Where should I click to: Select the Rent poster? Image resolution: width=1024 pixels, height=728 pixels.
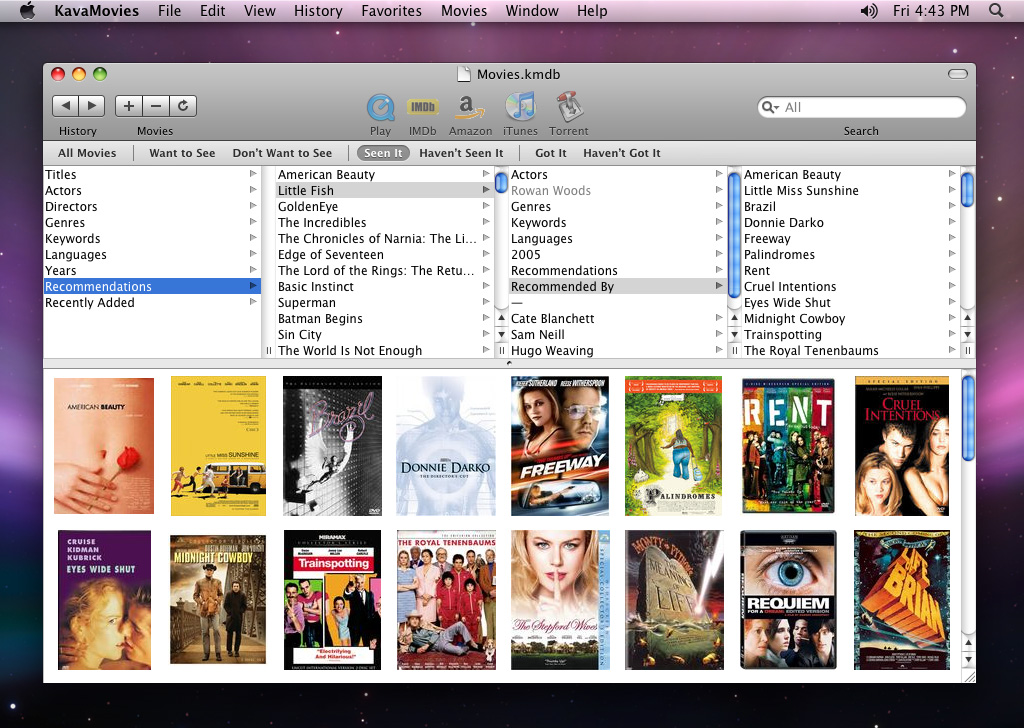pos(788,446)
